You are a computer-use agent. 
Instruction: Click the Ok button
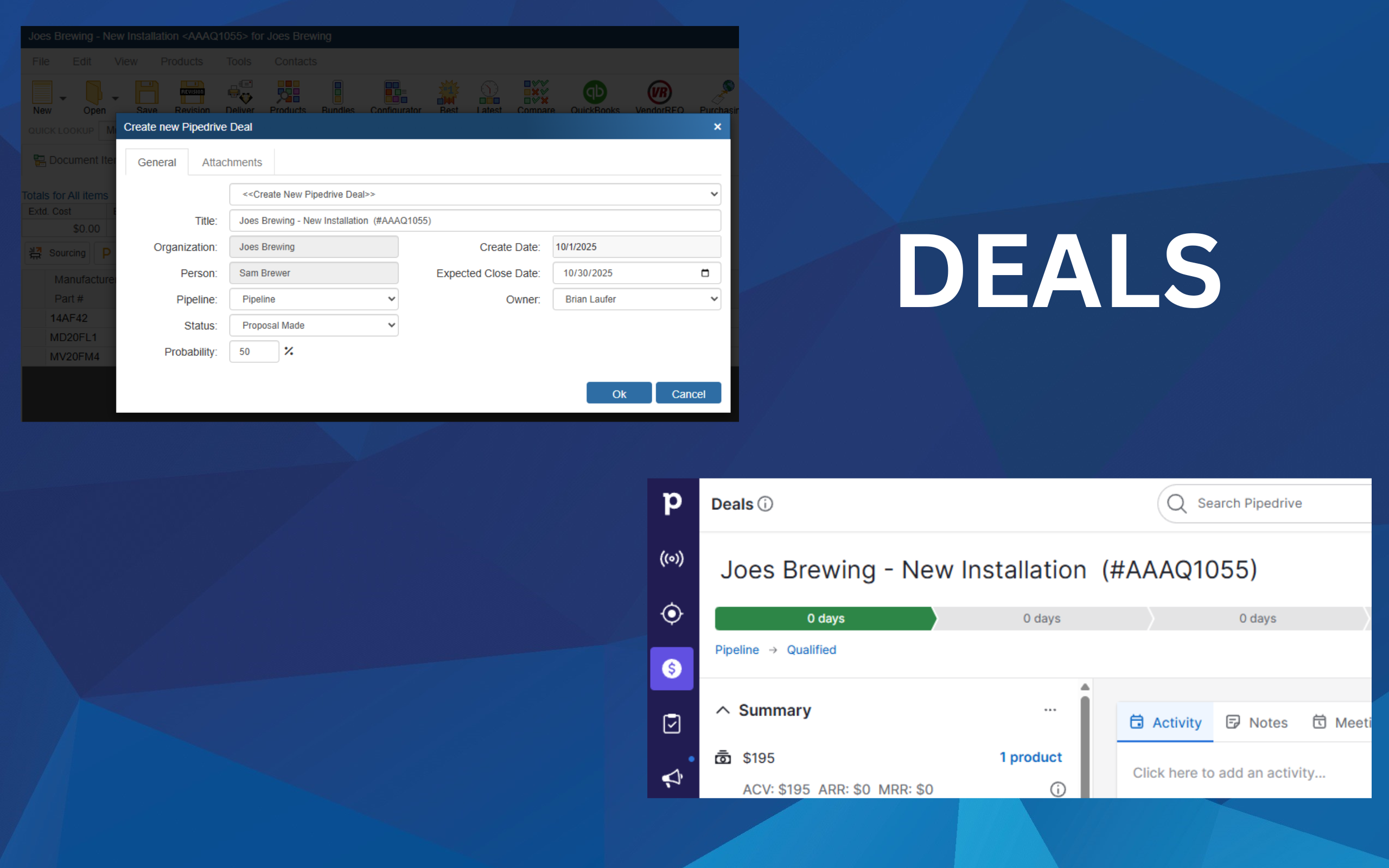[619, 394]
